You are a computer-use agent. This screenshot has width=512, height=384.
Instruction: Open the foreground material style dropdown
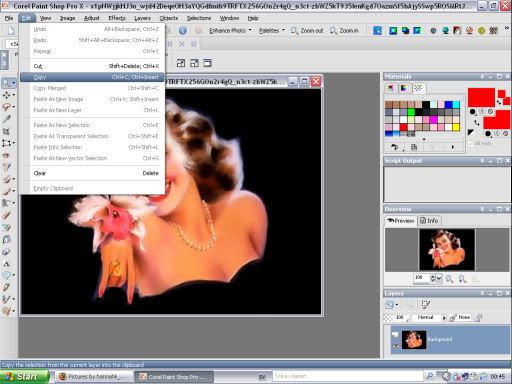(472, 111)
